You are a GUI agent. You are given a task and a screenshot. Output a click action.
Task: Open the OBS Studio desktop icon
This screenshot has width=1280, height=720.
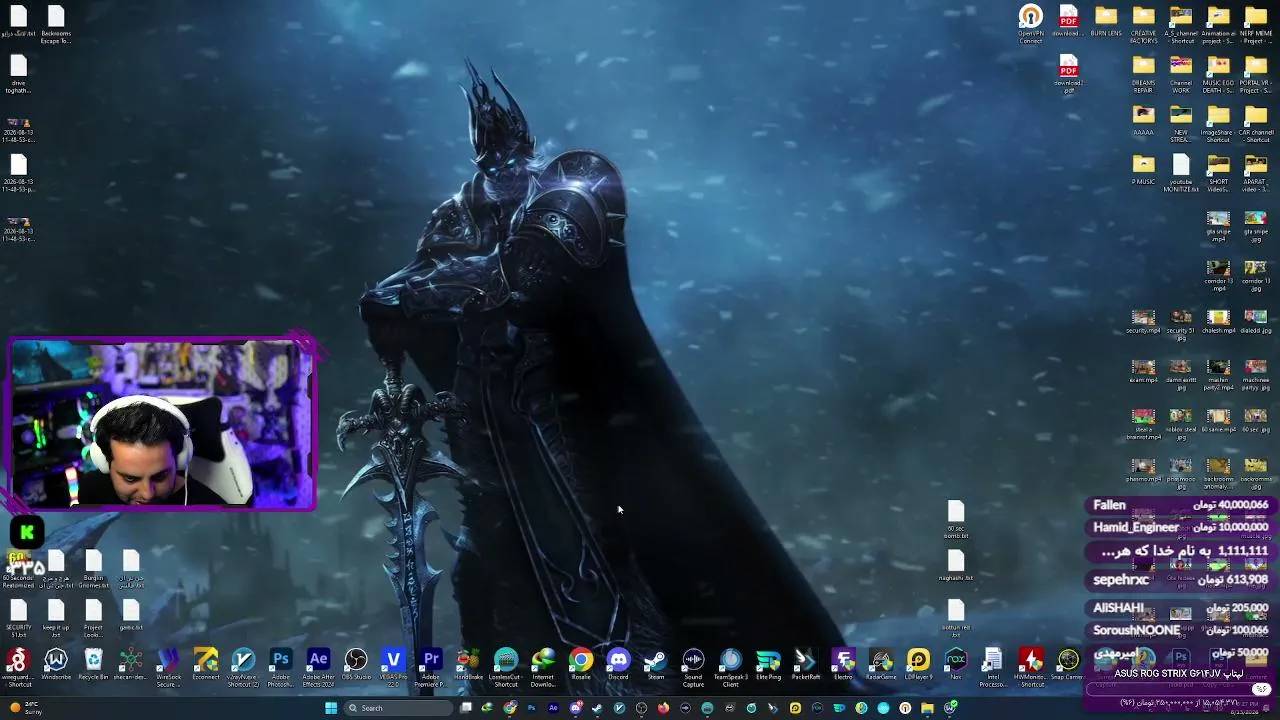tap(356, 666)
